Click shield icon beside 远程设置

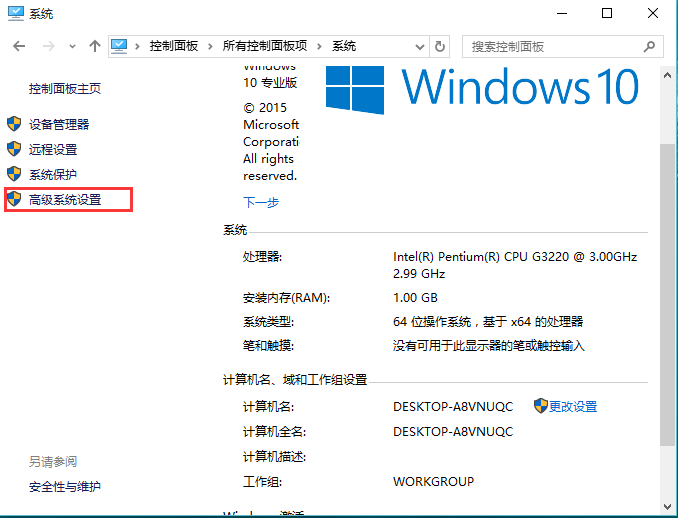pyautogui.click(x=14, y=149)
